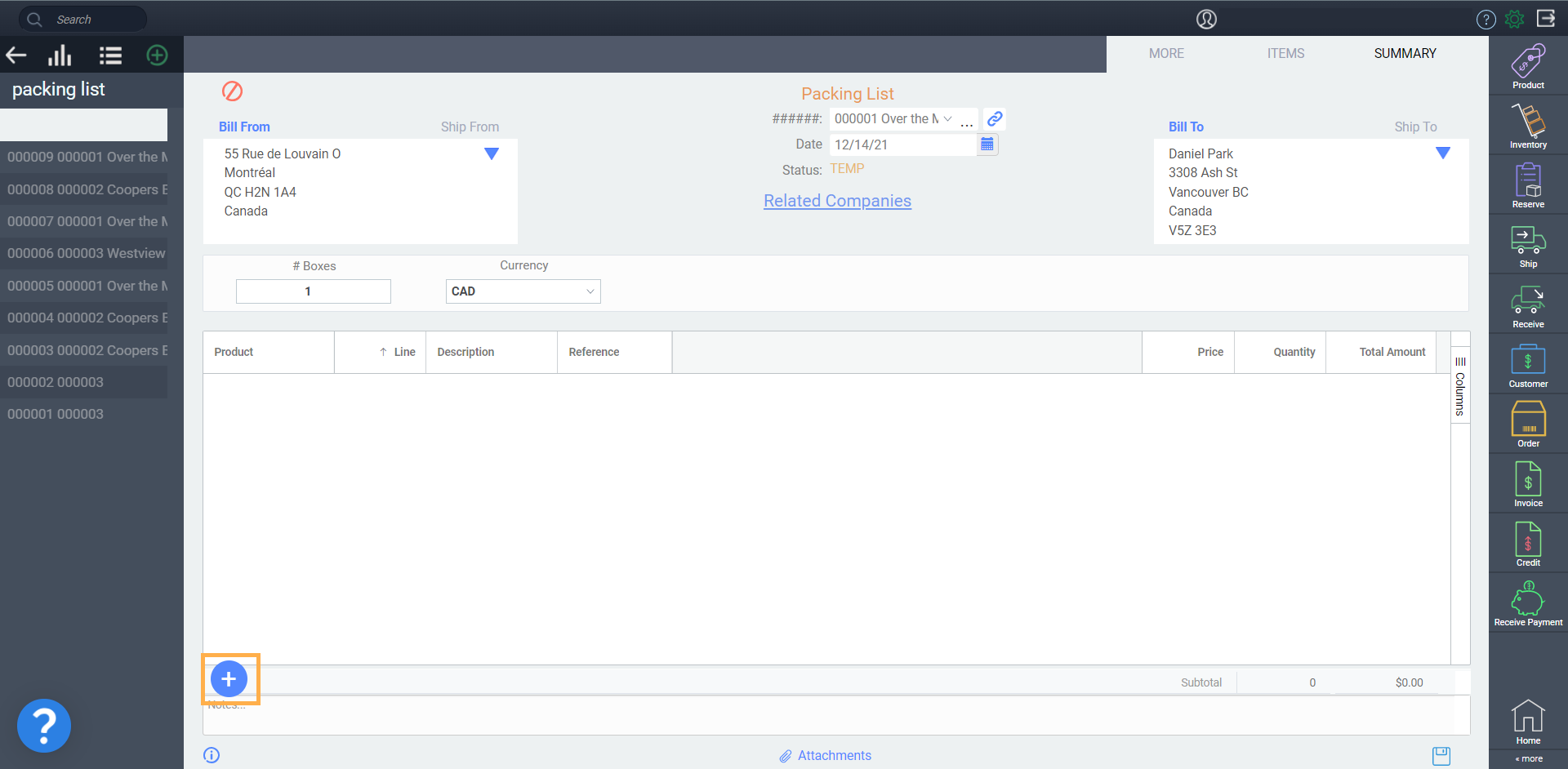Open the Customer module
This screenshot has height=769, width=1568.
click(1528, 365)
